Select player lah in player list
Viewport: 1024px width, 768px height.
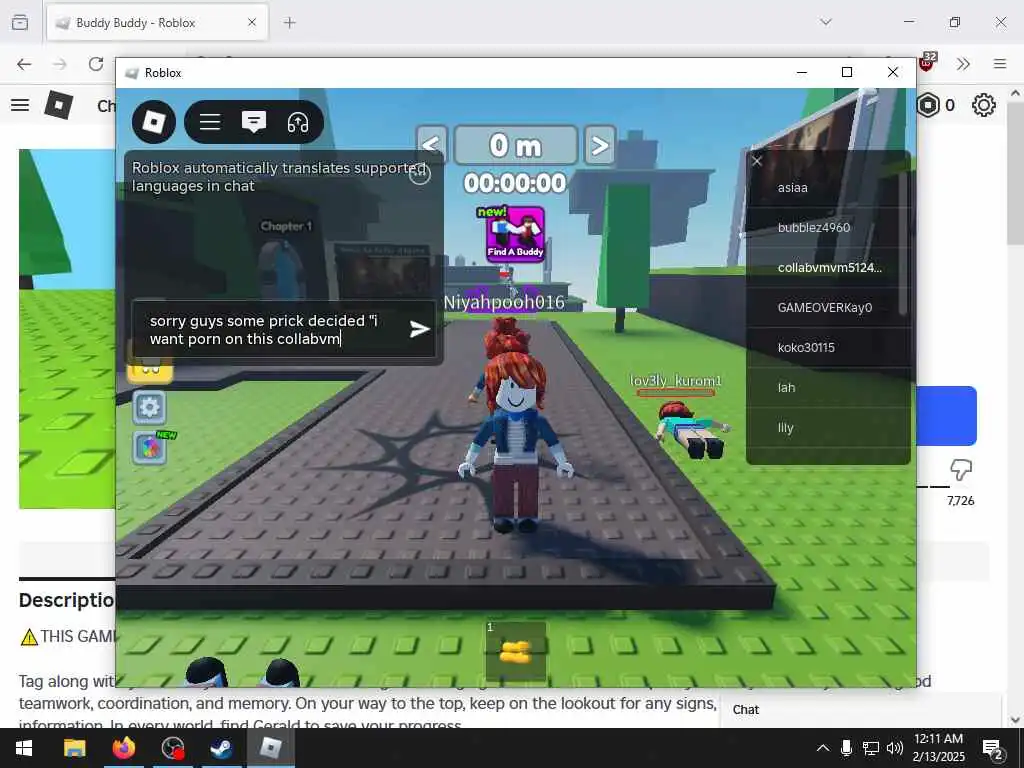(x=828, y=388)
